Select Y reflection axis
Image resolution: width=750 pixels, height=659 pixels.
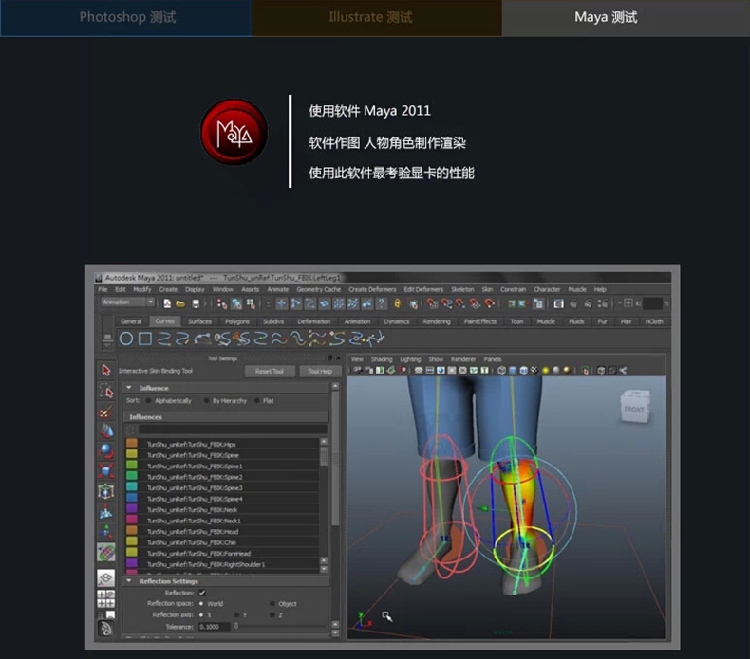tap(236, 615)
